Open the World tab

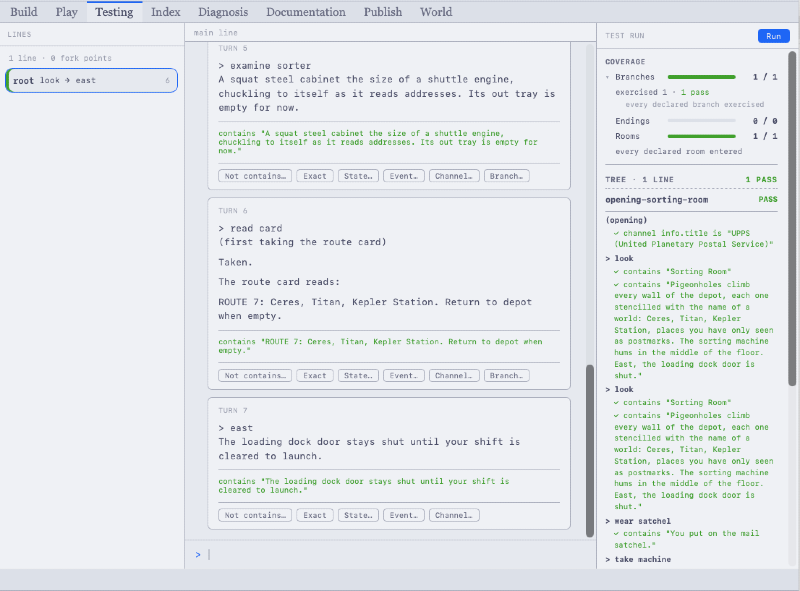point(436,12)
